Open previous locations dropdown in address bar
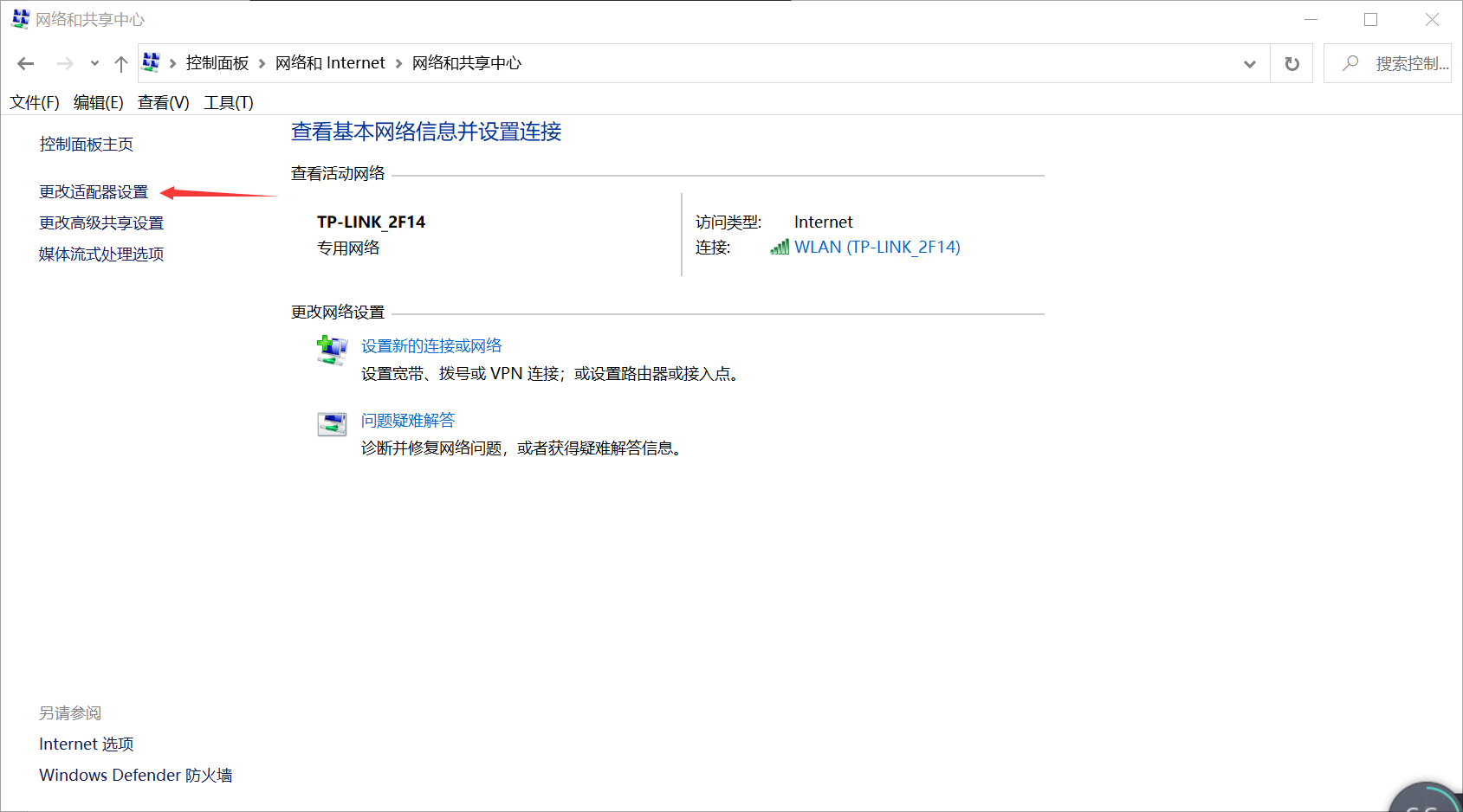Image resolution: width=1463 pixels, height=812 pixels. 1249,63
